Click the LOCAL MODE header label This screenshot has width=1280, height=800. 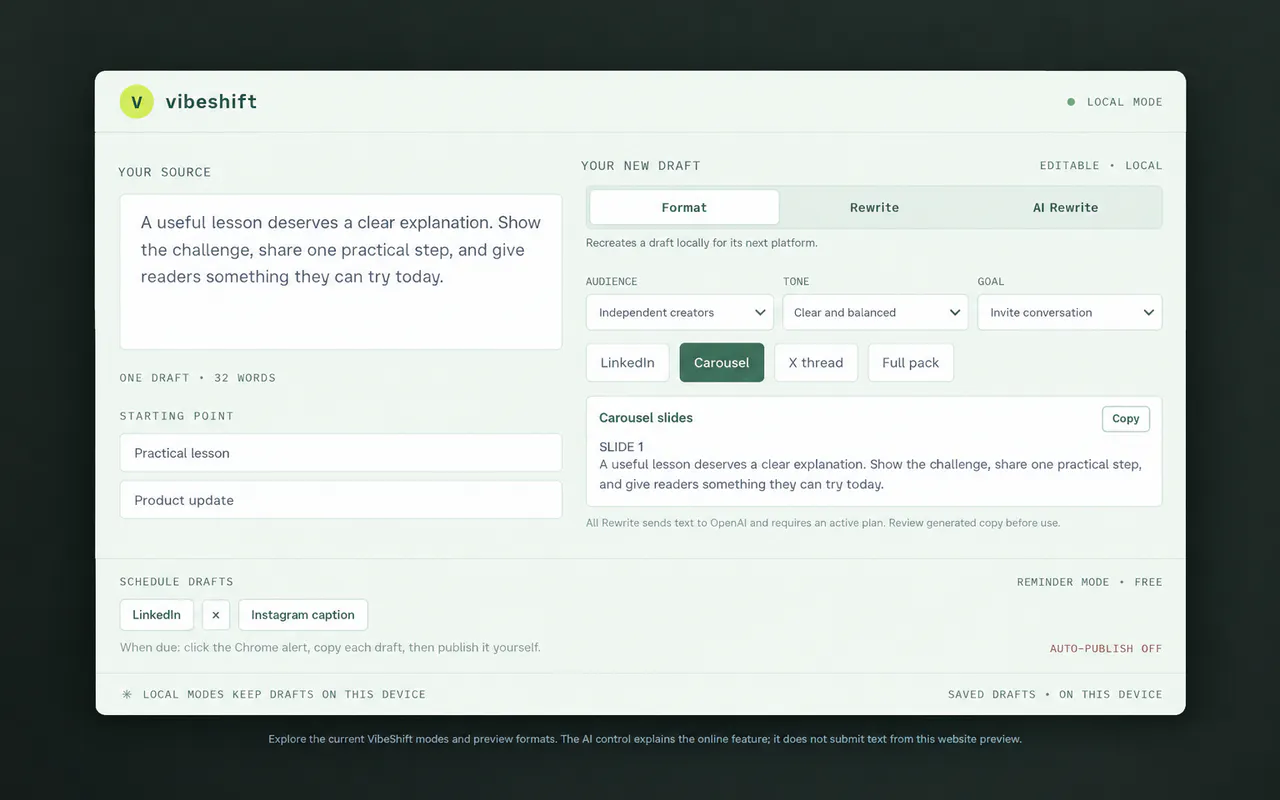pos(1125,102)
